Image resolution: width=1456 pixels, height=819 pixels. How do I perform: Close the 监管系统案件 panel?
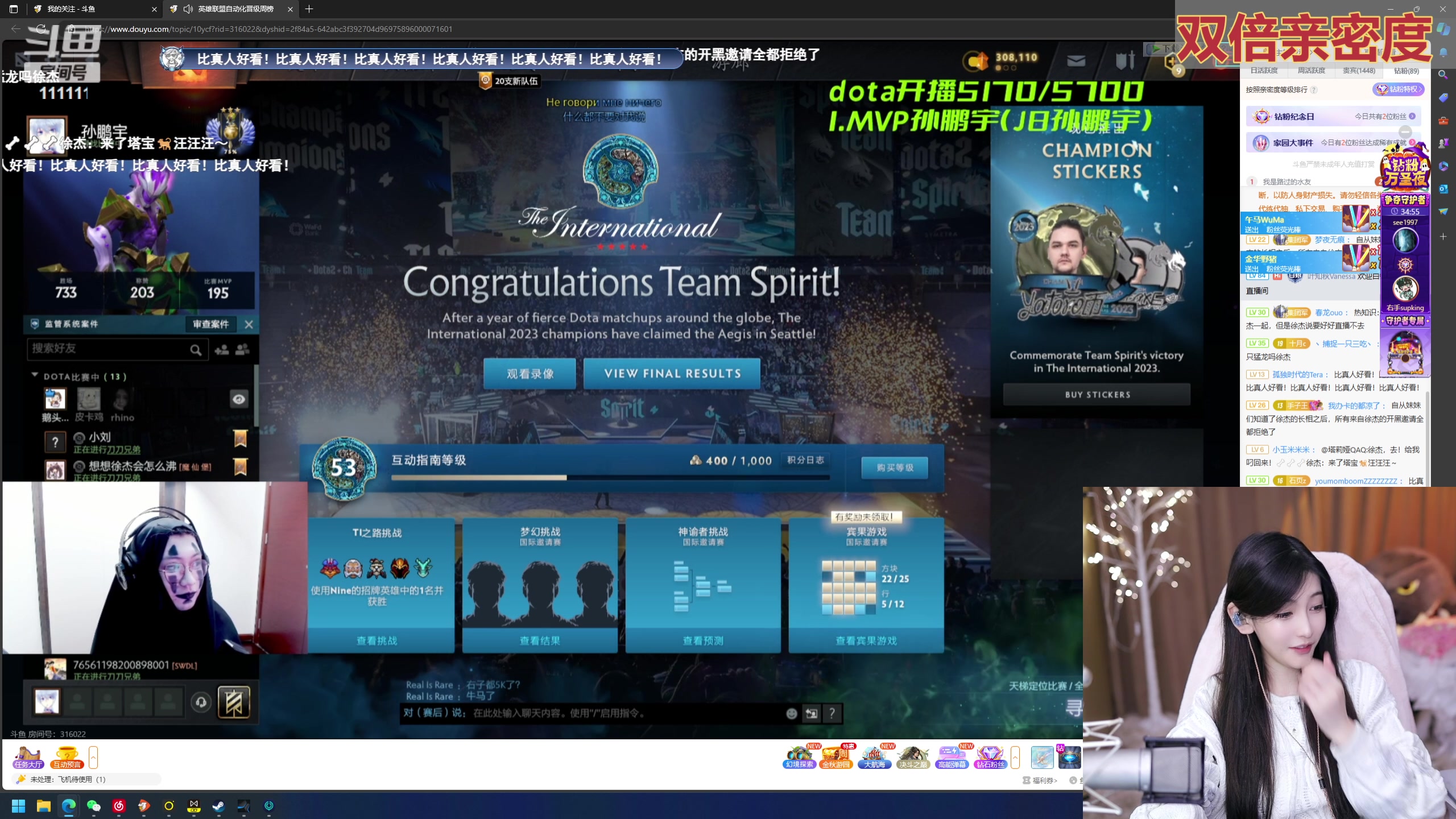[249, 324]
